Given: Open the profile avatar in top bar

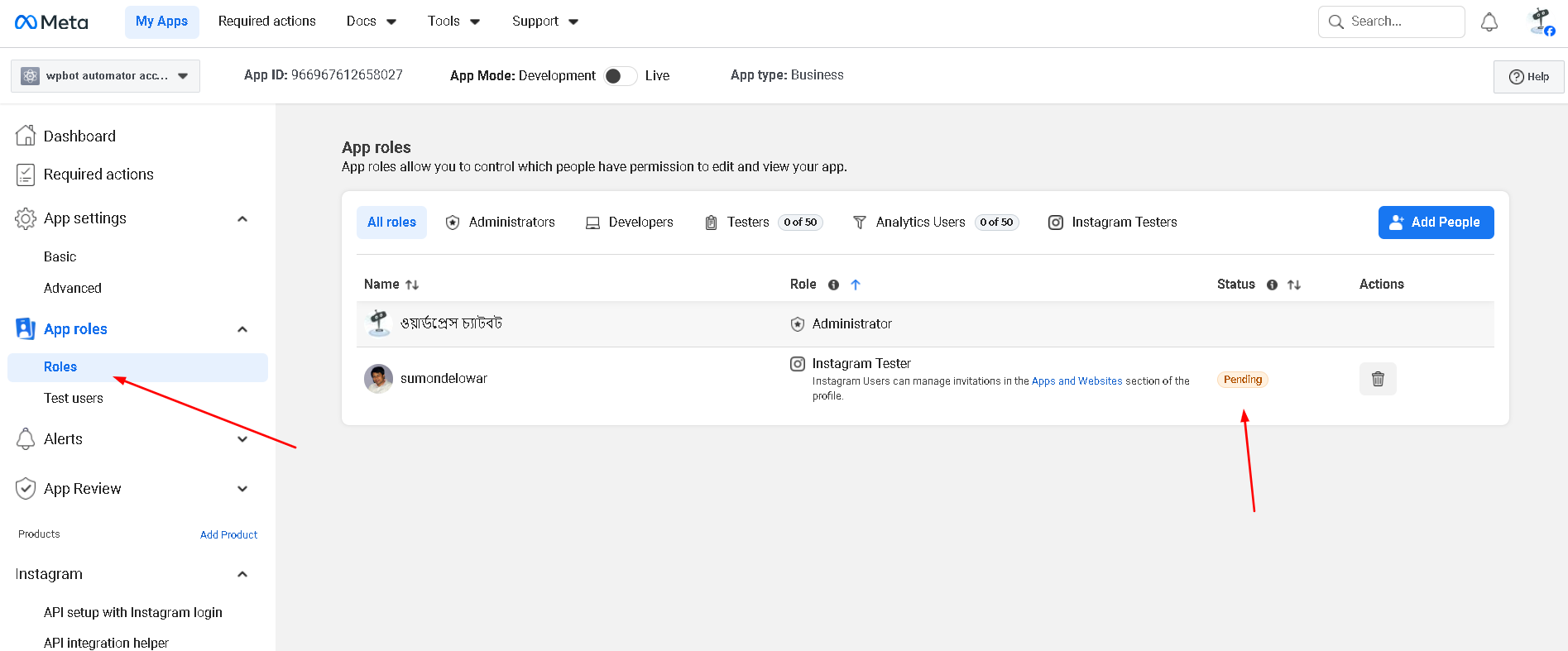Looking at the screenshot, I should (1540, 22).
